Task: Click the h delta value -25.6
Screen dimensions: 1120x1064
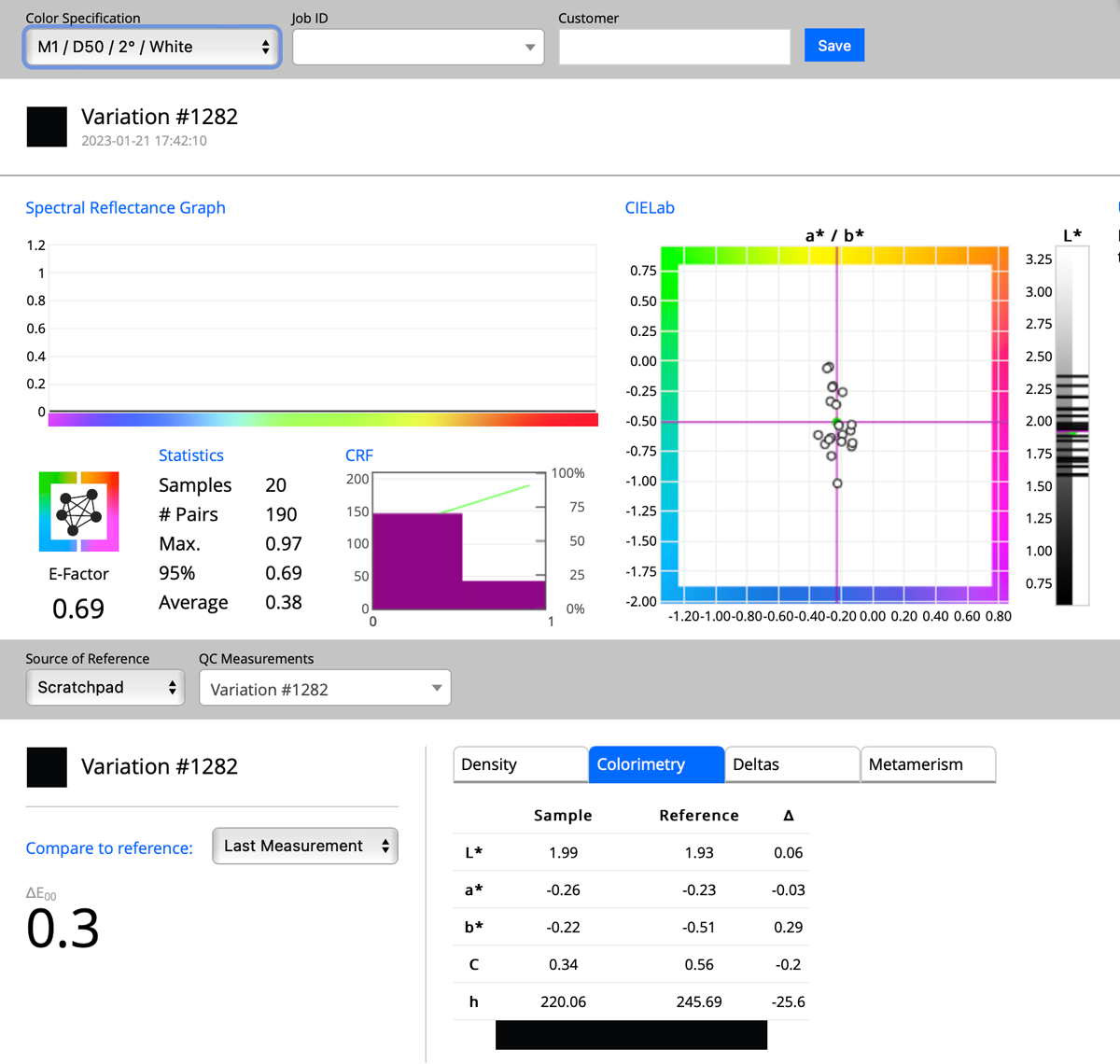Action: tap(789, 1001)
